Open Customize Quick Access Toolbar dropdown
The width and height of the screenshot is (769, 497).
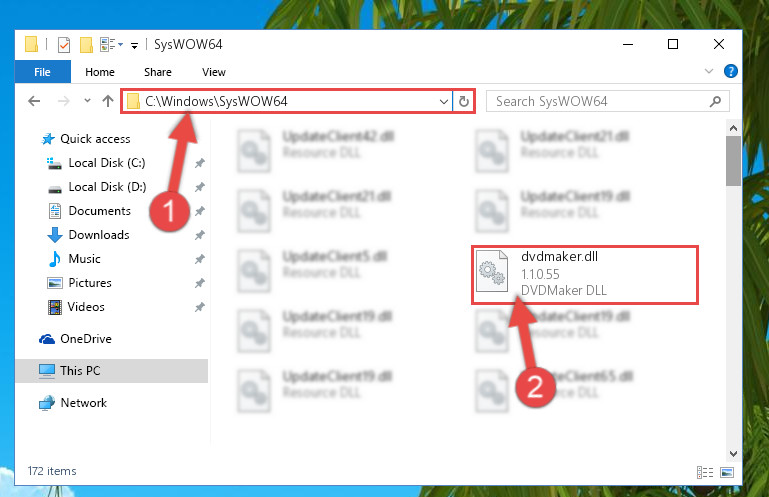coord(134,46)
